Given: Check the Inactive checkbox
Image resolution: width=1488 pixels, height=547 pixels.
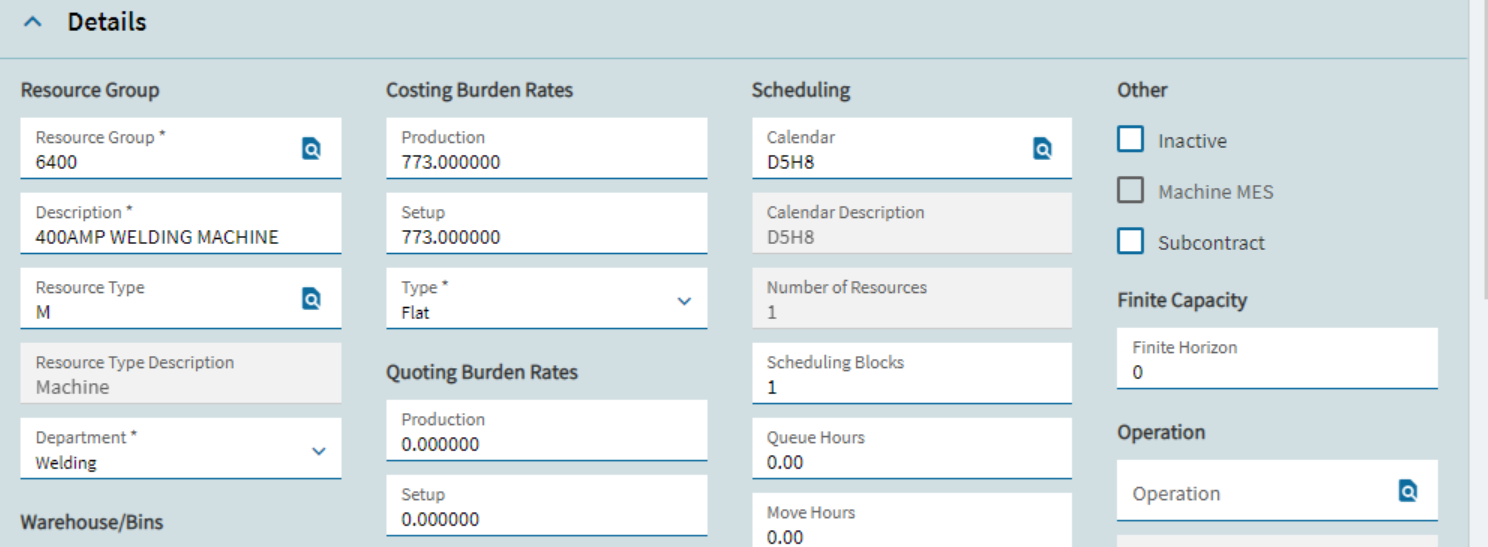Looking at the screenshot, I should pyautogui.click(x=1131, y=140).
